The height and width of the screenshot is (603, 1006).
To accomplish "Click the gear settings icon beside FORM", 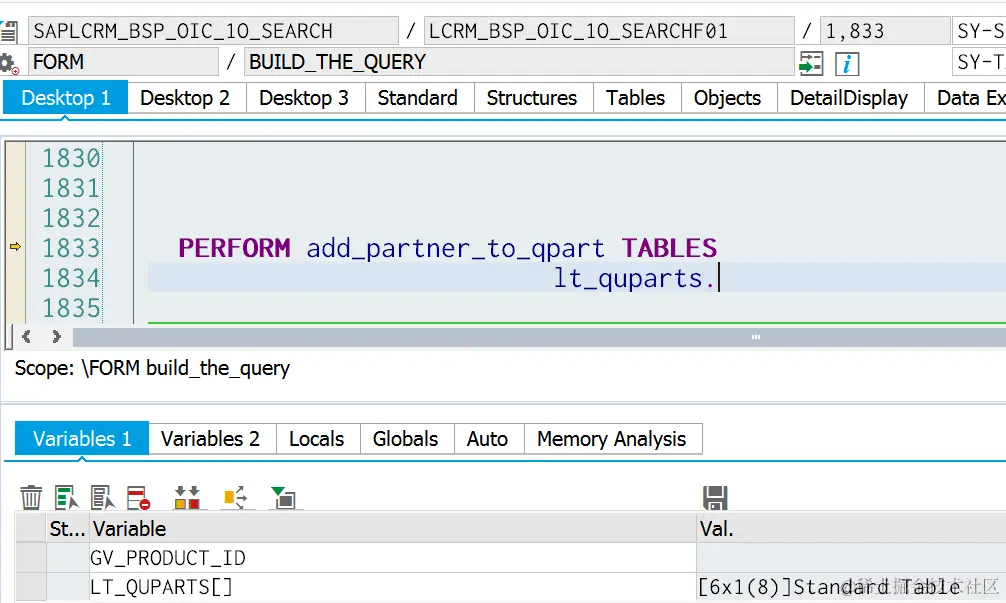I will (x=8, y=64).
